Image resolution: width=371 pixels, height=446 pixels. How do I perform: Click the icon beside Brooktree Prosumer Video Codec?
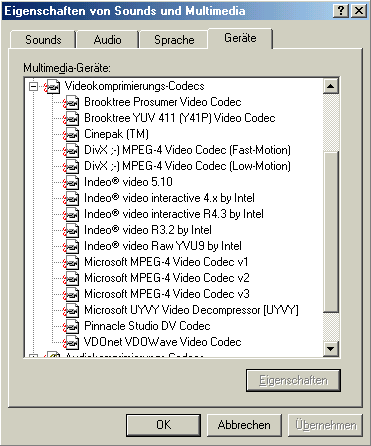coord(71,102)
